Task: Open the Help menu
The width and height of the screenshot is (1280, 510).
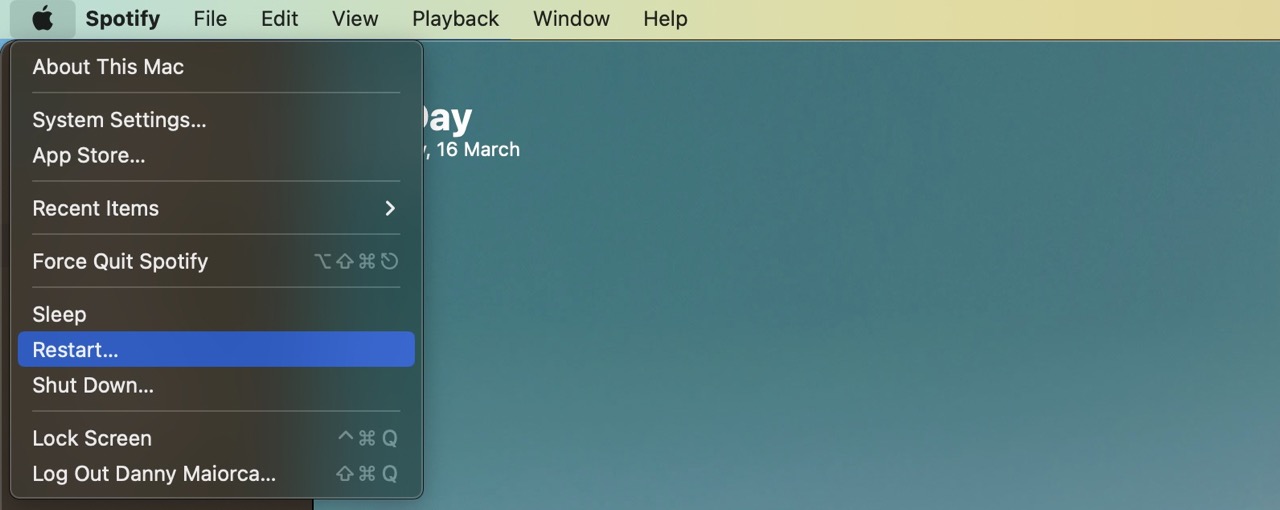Action: pos(665,19)
